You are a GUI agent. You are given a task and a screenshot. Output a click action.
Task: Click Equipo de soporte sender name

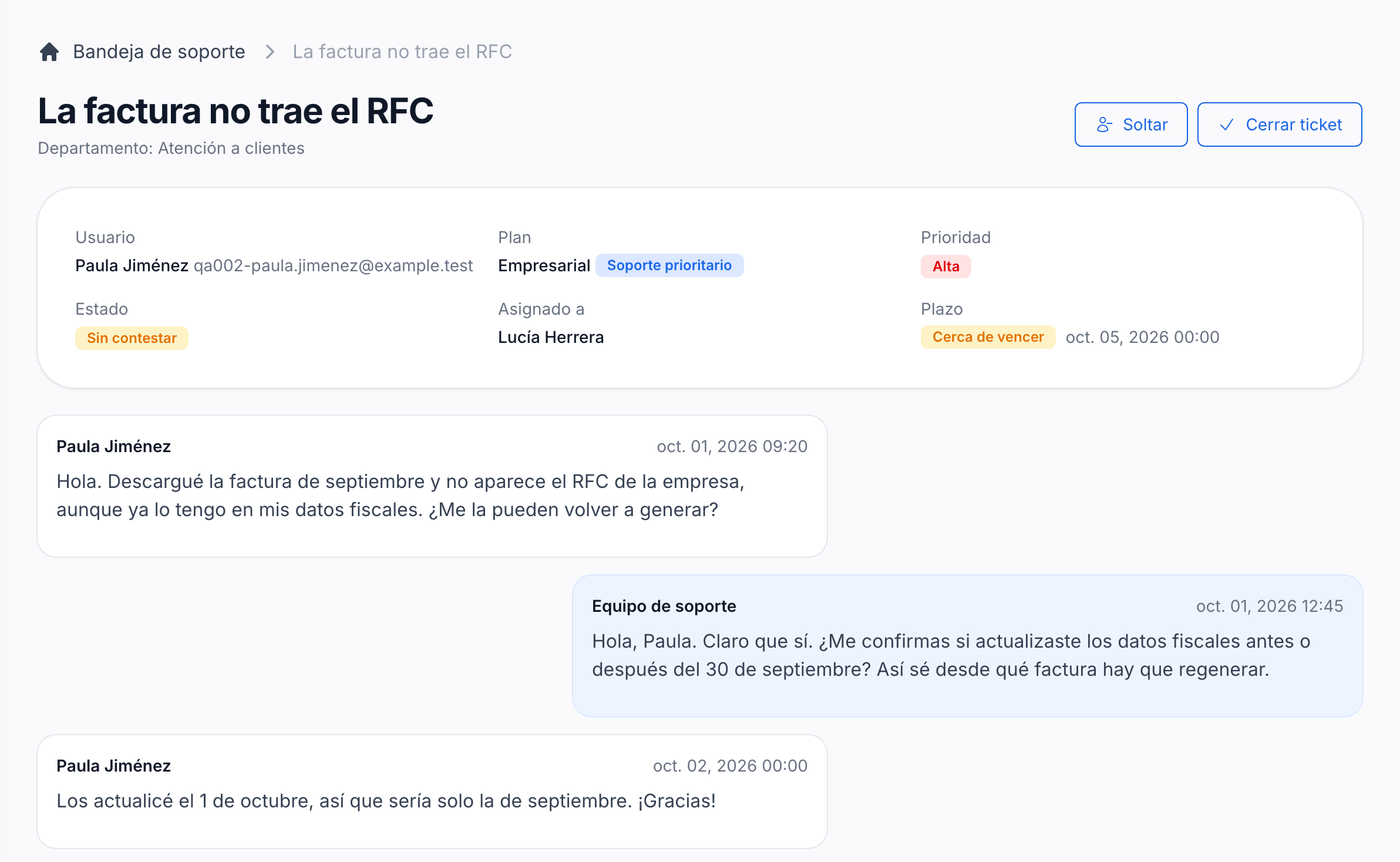[x=664, y=606]
